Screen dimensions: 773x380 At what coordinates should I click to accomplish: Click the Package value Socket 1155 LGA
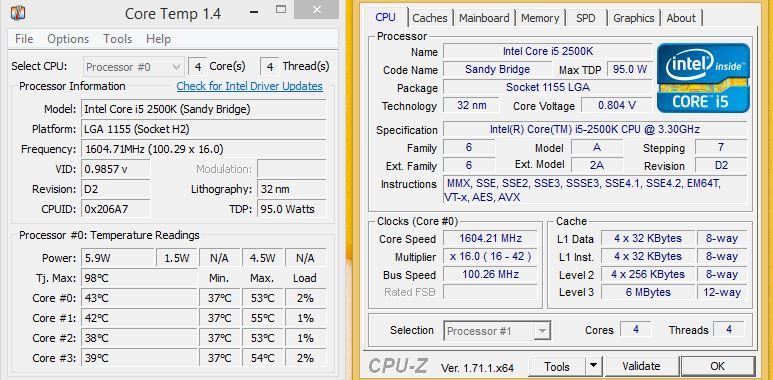coord(548,88)
